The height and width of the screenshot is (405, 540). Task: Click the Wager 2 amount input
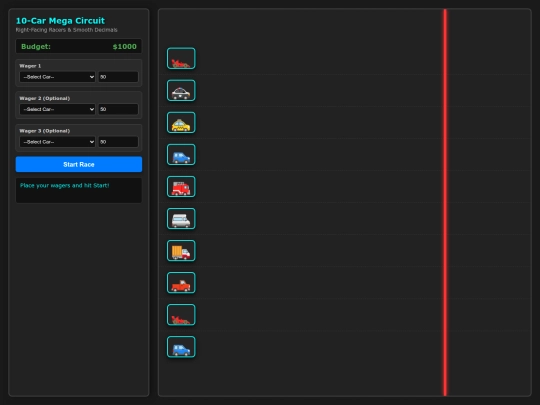118,109
